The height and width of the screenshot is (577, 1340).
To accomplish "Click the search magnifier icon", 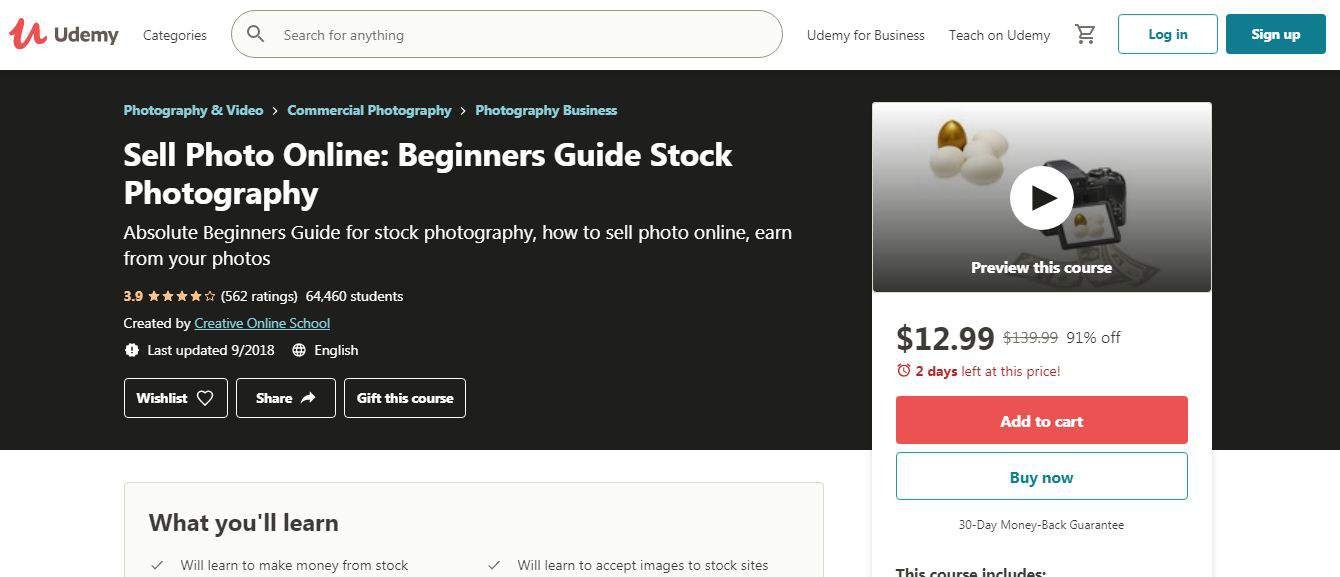I will tap(256, 33).
